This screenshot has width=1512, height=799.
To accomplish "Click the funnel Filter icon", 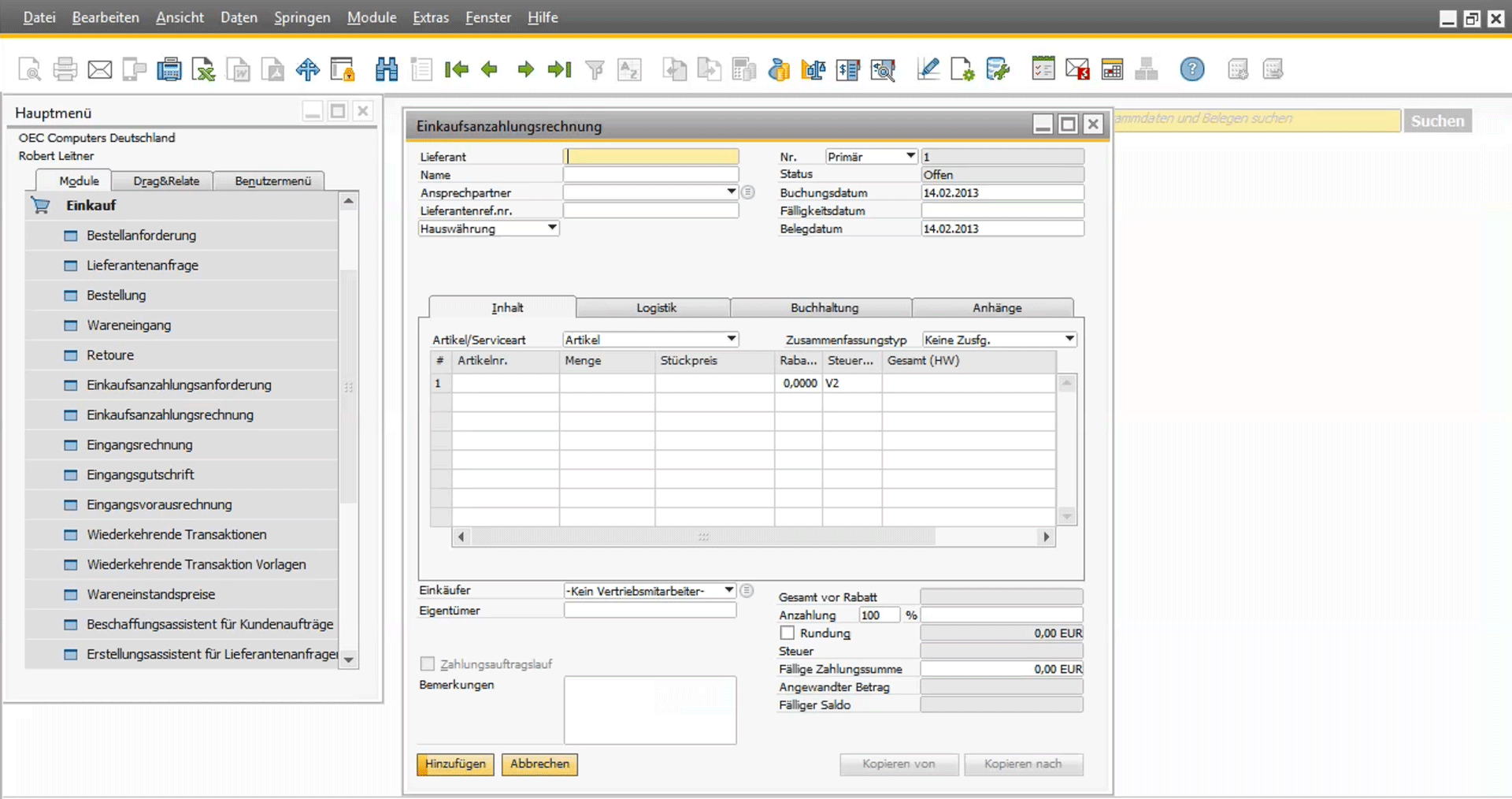I will pyautogui.click(x=595, y=69).
